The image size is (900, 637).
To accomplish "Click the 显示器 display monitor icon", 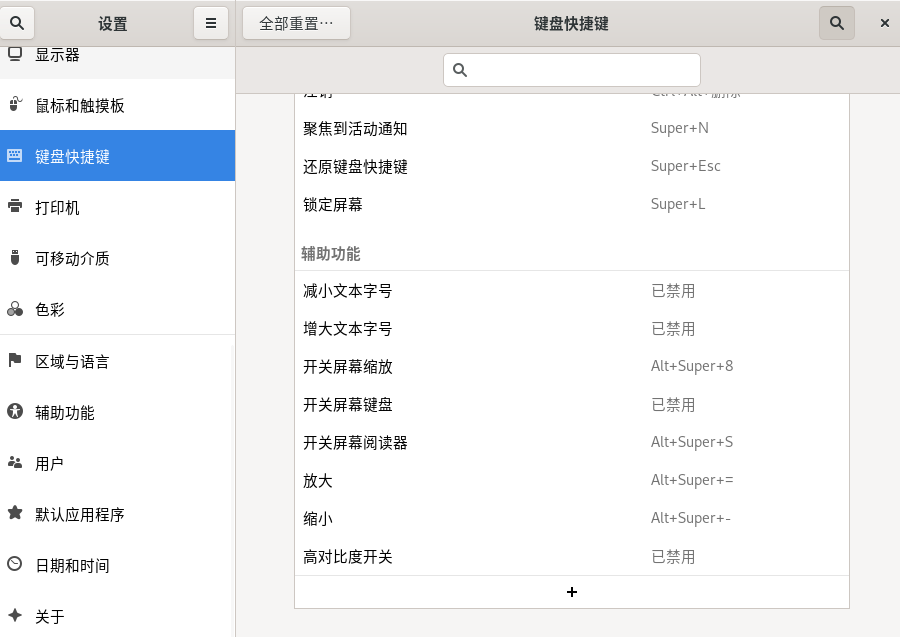I will tap(15, 54).
